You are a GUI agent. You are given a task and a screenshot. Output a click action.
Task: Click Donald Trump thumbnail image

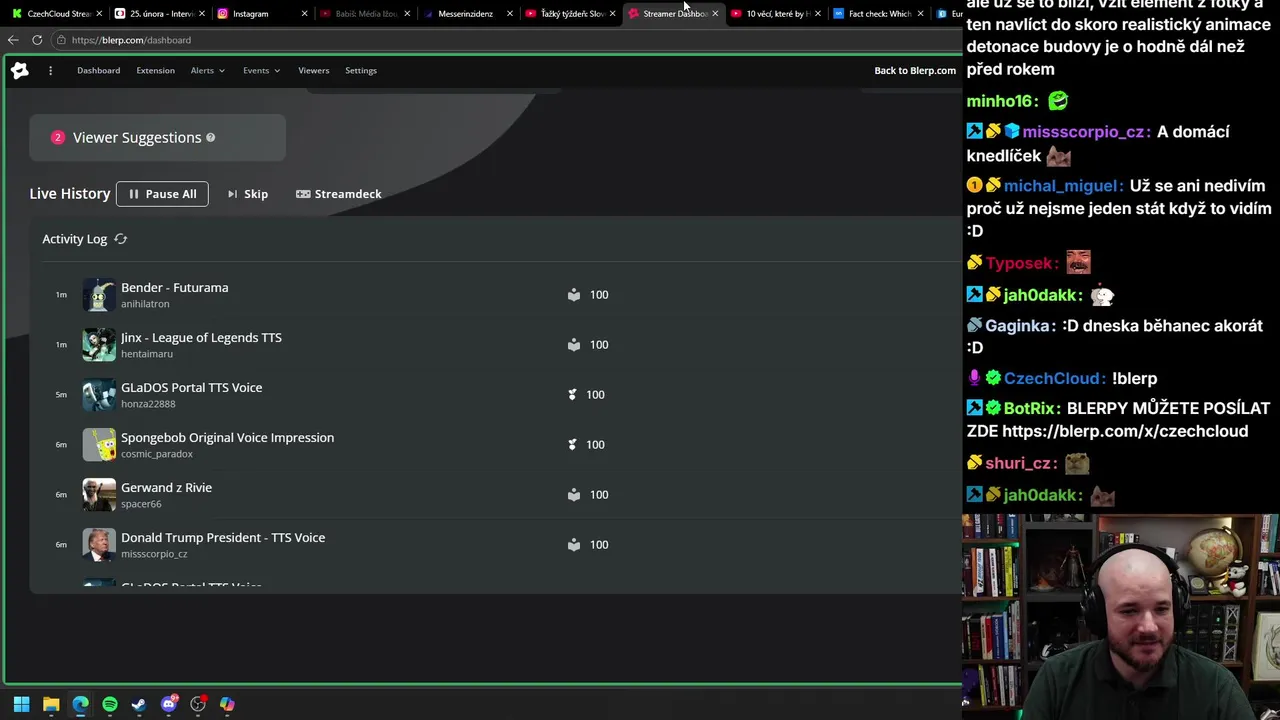99,545
